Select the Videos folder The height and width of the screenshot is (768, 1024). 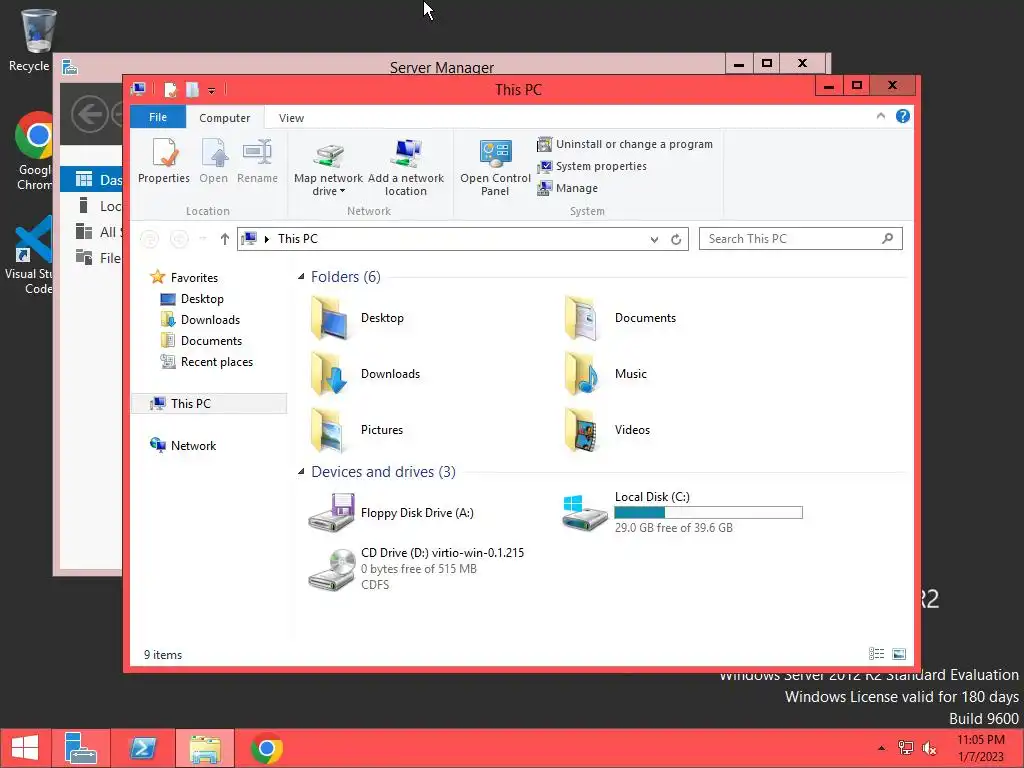click(x=607, y=430)
